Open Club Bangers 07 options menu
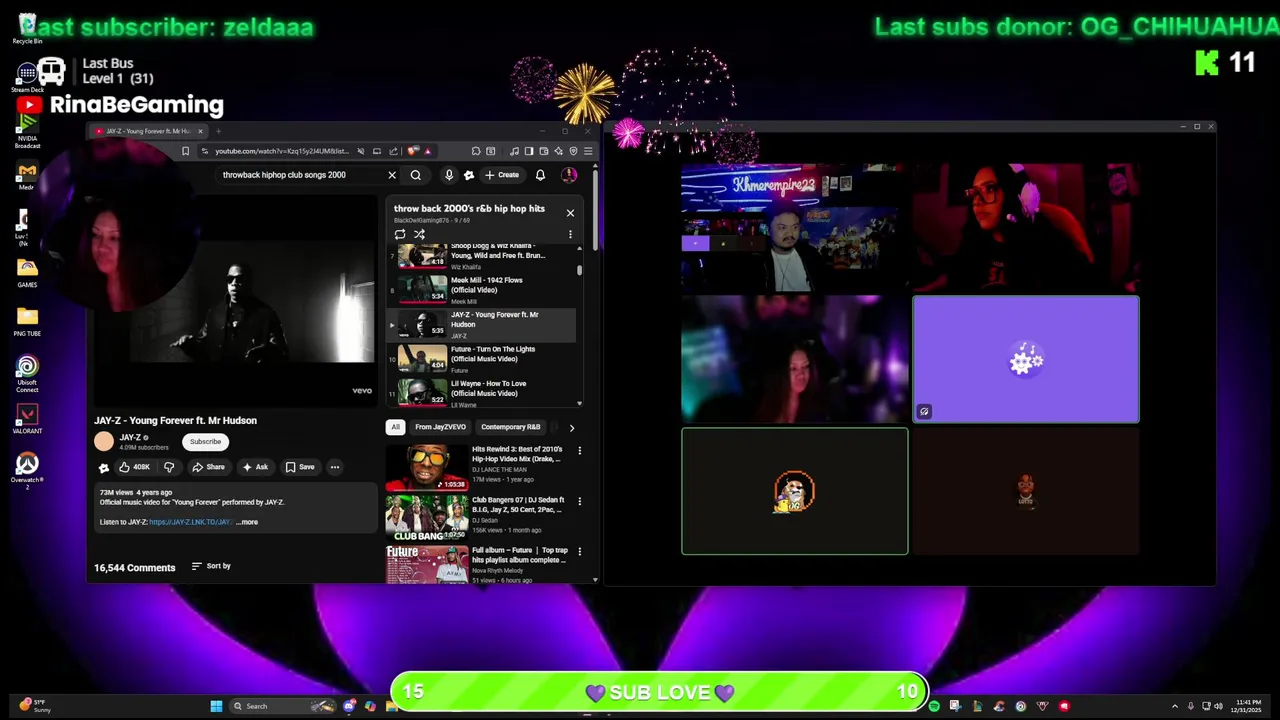Image resolution: width=1280 pixels, height=720 pixels. [579, 501]
